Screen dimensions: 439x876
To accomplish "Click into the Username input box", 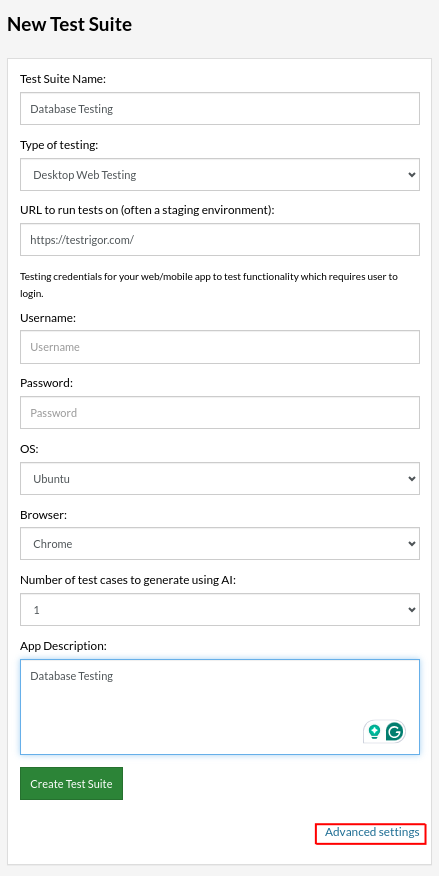I will [220, 347].
